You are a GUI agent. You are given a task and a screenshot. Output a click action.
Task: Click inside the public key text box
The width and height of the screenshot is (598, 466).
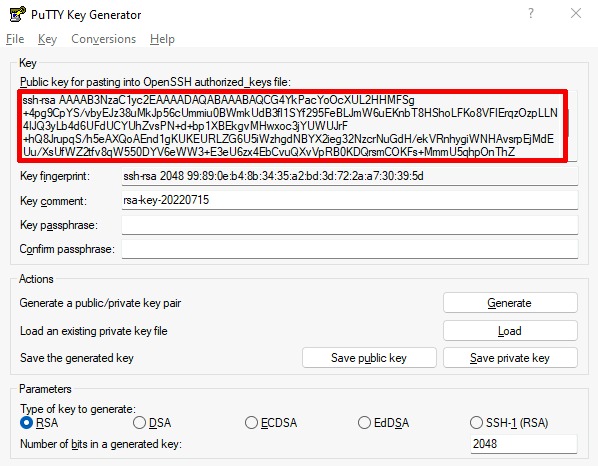293,126
